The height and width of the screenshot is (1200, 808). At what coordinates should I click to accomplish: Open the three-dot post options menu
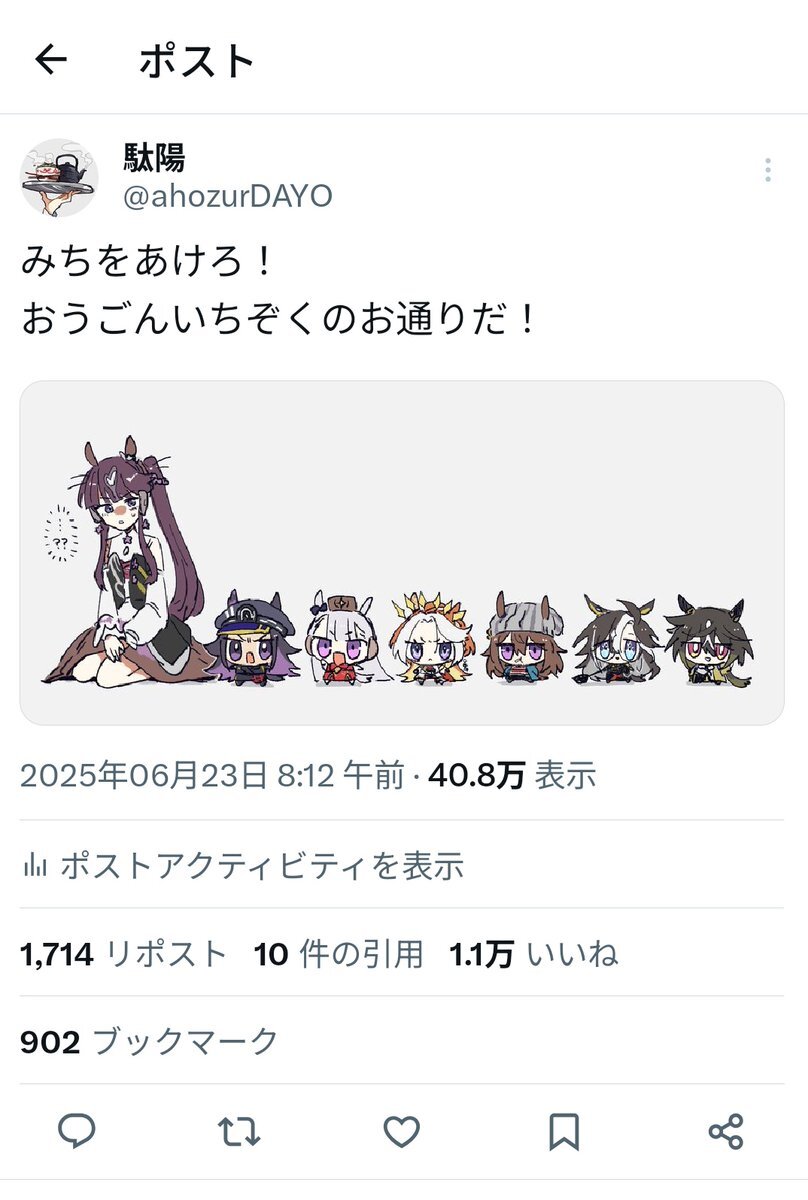[x=767, y=170]
